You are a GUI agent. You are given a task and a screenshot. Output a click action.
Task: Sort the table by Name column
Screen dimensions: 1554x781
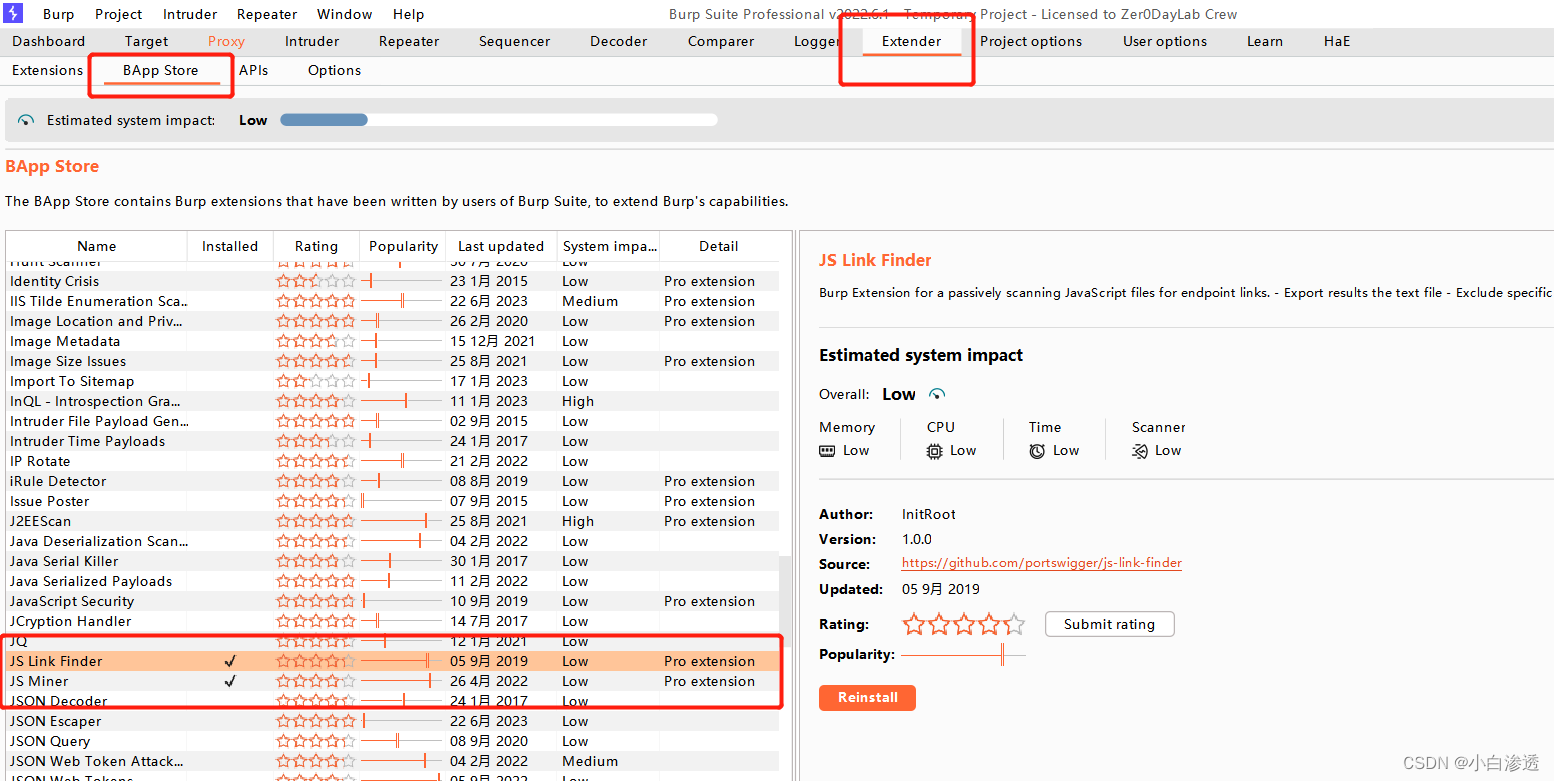[97, 246]
